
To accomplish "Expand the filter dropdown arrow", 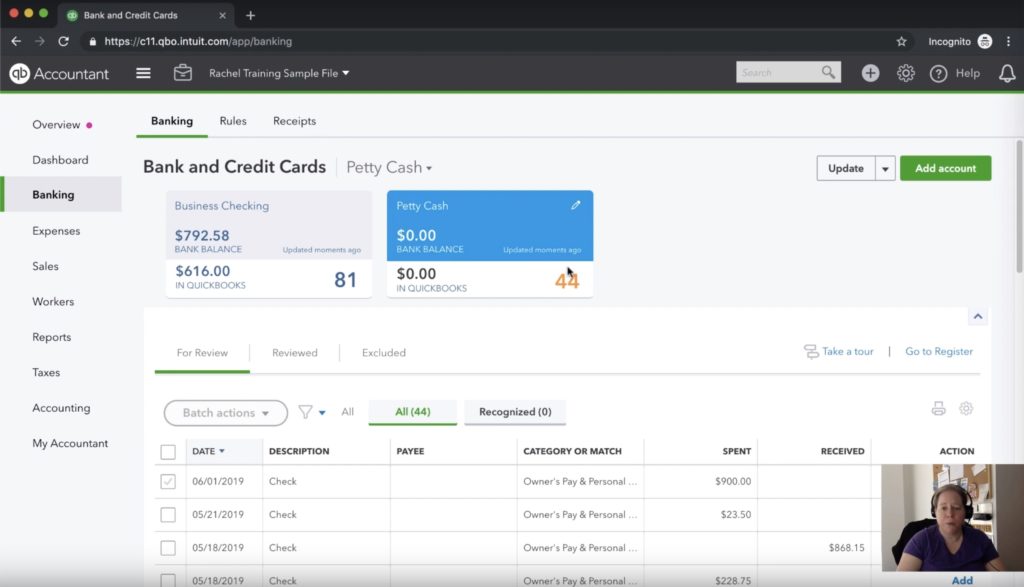I will 322,413.
